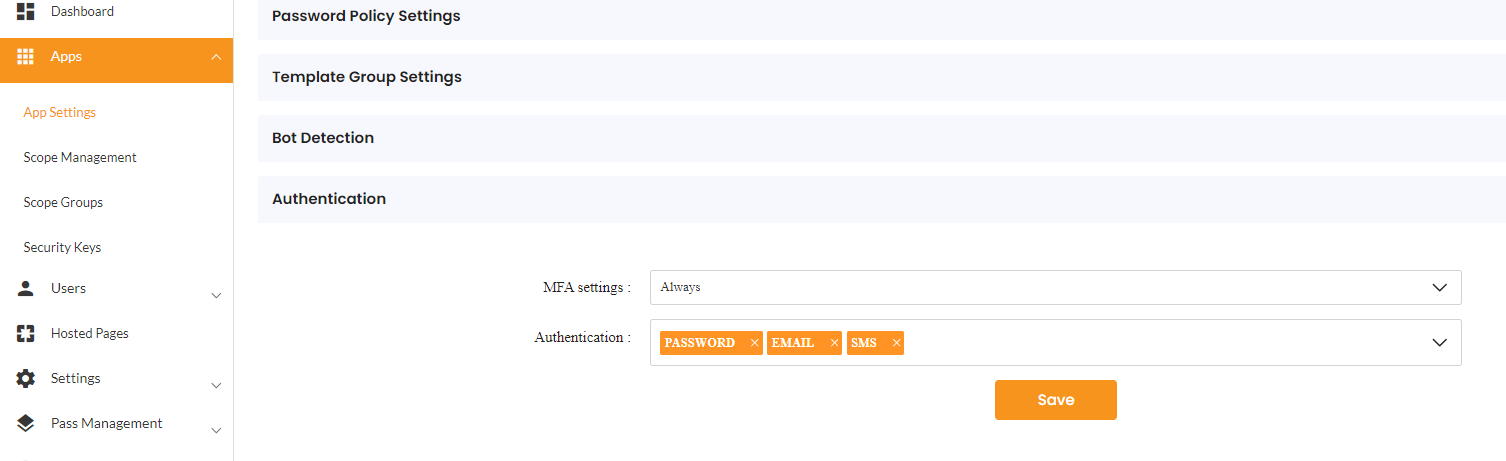Remove the EMAIL authentication tag
Screen dimensions: 1506x461
[834, 343]
